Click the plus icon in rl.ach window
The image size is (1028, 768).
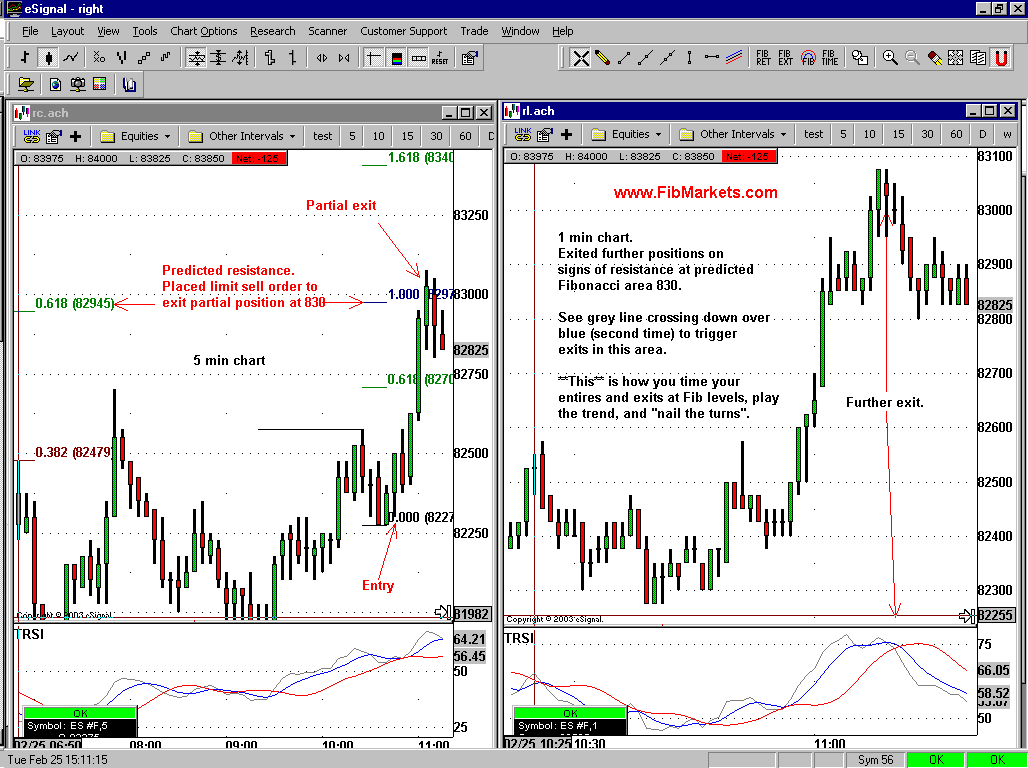[x=566, y=134]
